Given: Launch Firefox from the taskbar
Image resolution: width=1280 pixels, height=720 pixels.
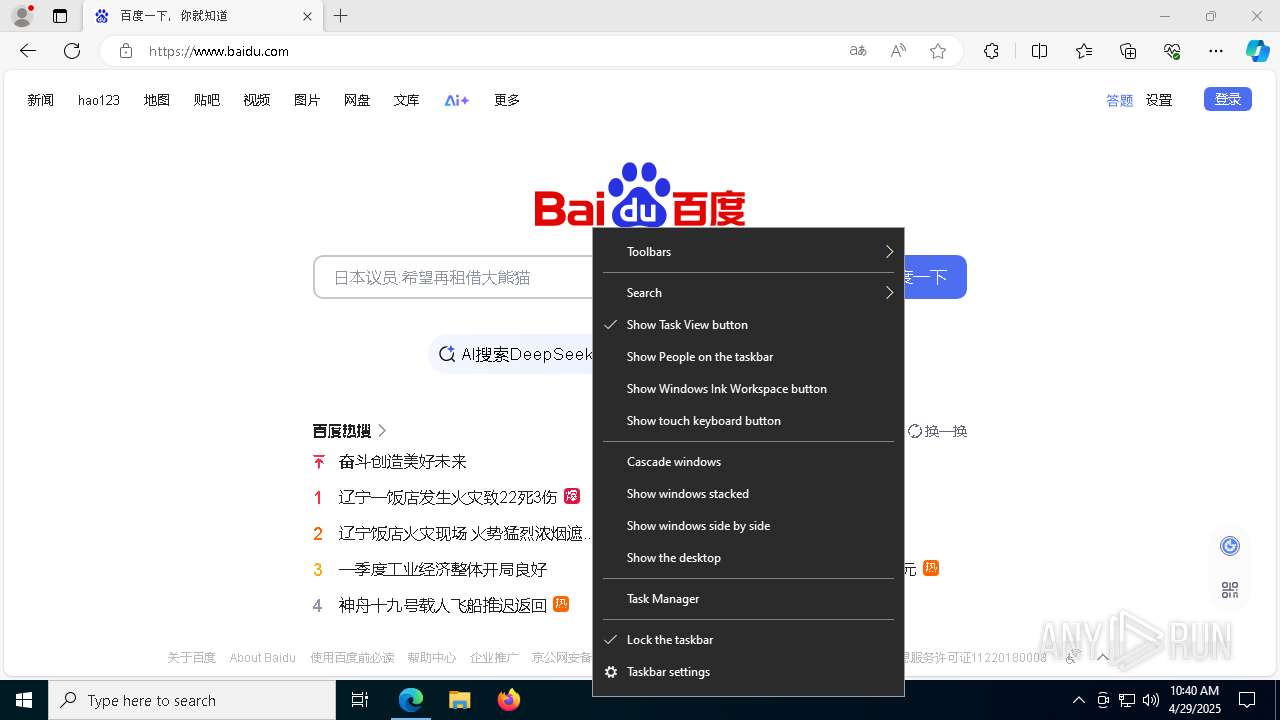Looking at the screenshot, I should click(508, 700).
